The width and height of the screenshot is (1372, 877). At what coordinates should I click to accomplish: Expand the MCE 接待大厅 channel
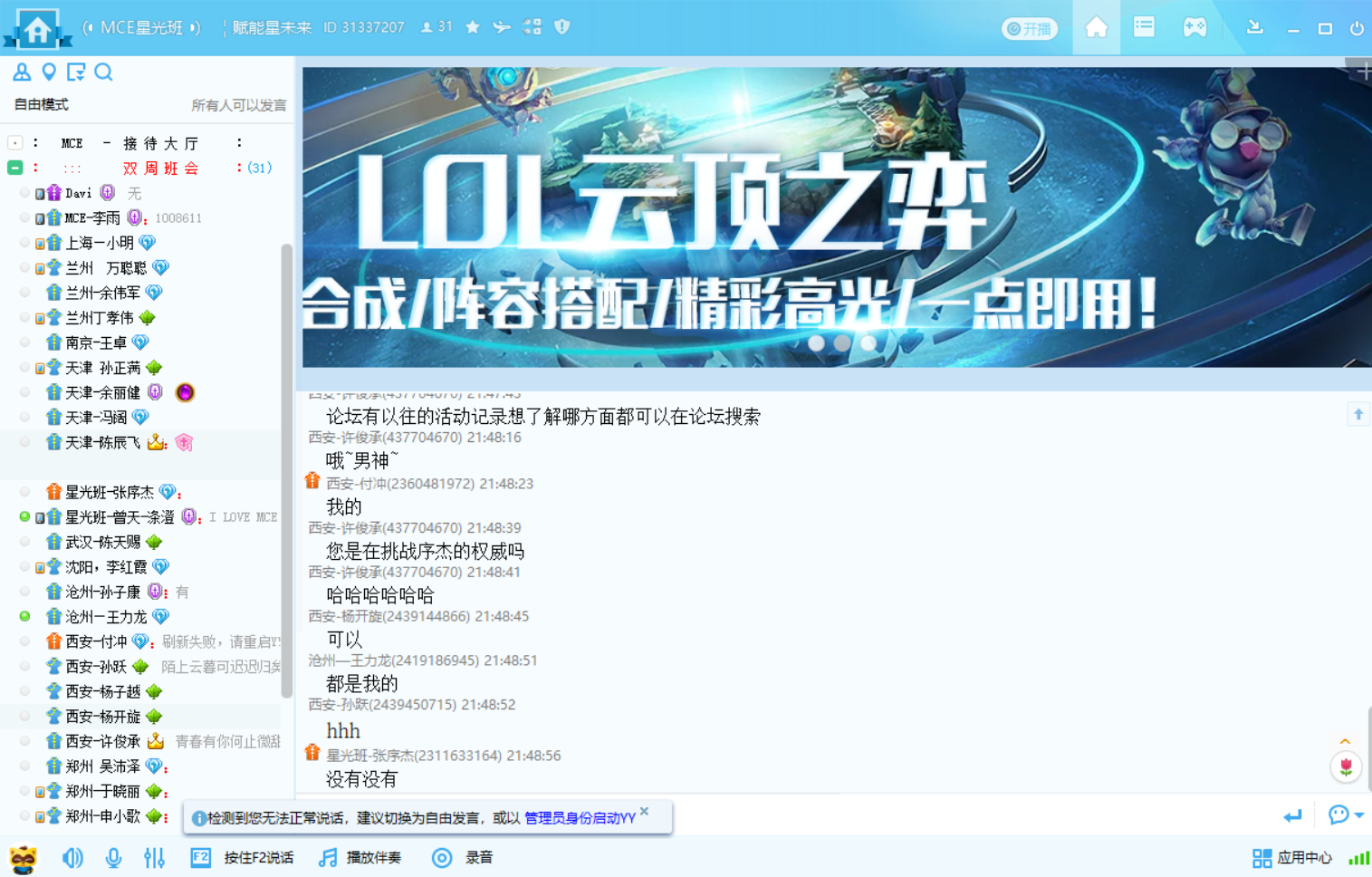tap(15, 143)
